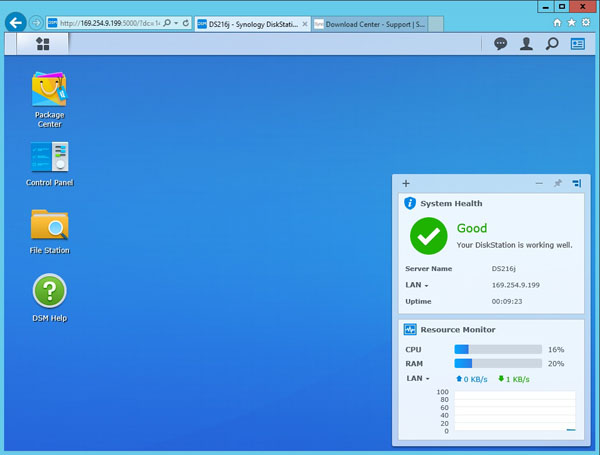Expand the address bar dropdown arrow
This screenshot has width=600, height=455.
coord(176,23)
